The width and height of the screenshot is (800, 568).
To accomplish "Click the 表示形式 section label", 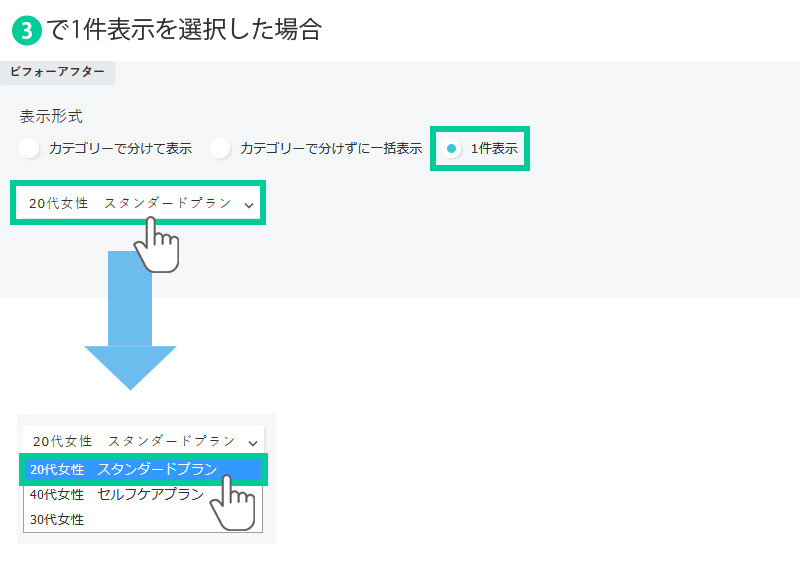I will [x=51, y=116].
